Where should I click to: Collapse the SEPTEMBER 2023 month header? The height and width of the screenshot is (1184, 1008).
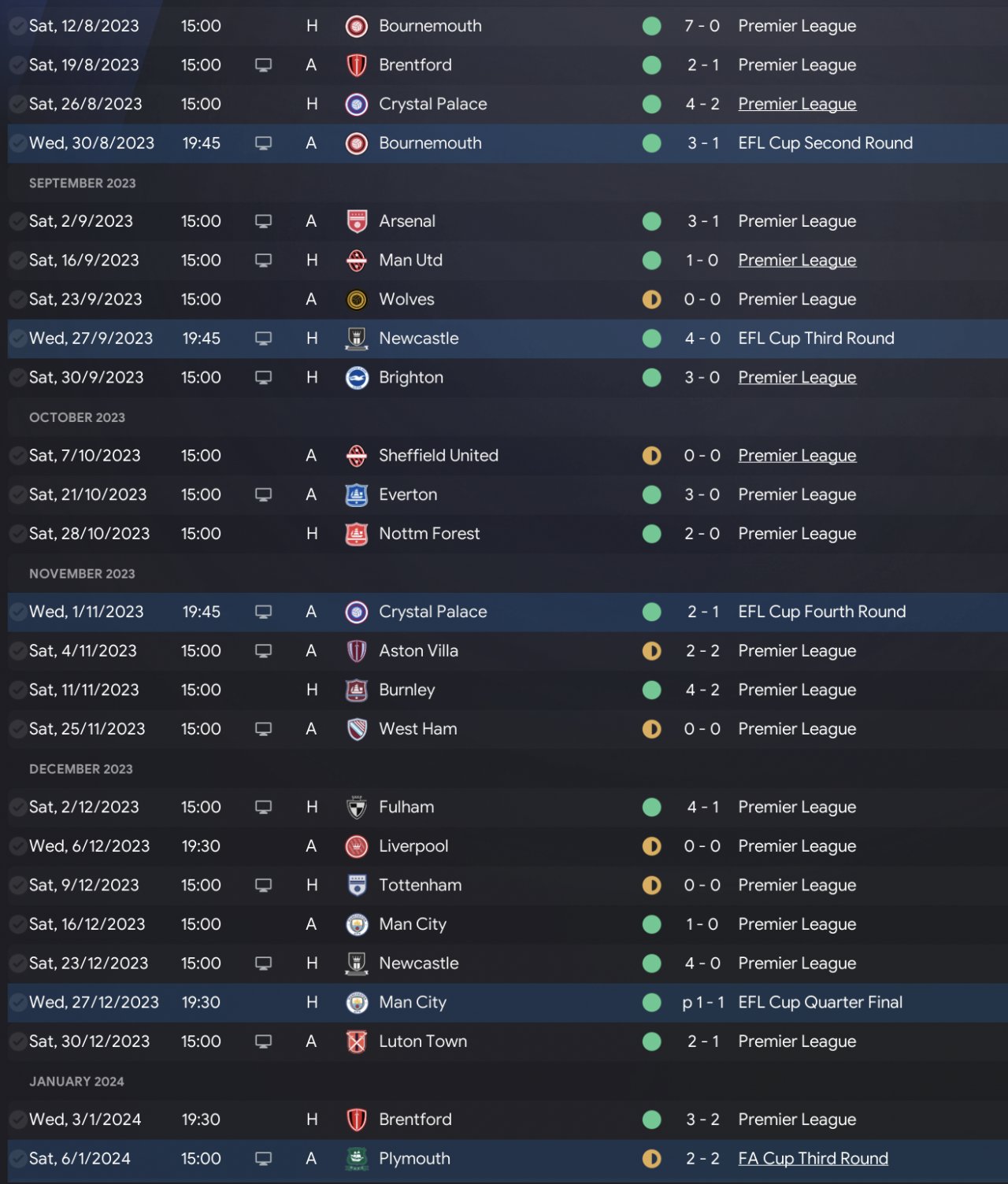pos(83,183)
